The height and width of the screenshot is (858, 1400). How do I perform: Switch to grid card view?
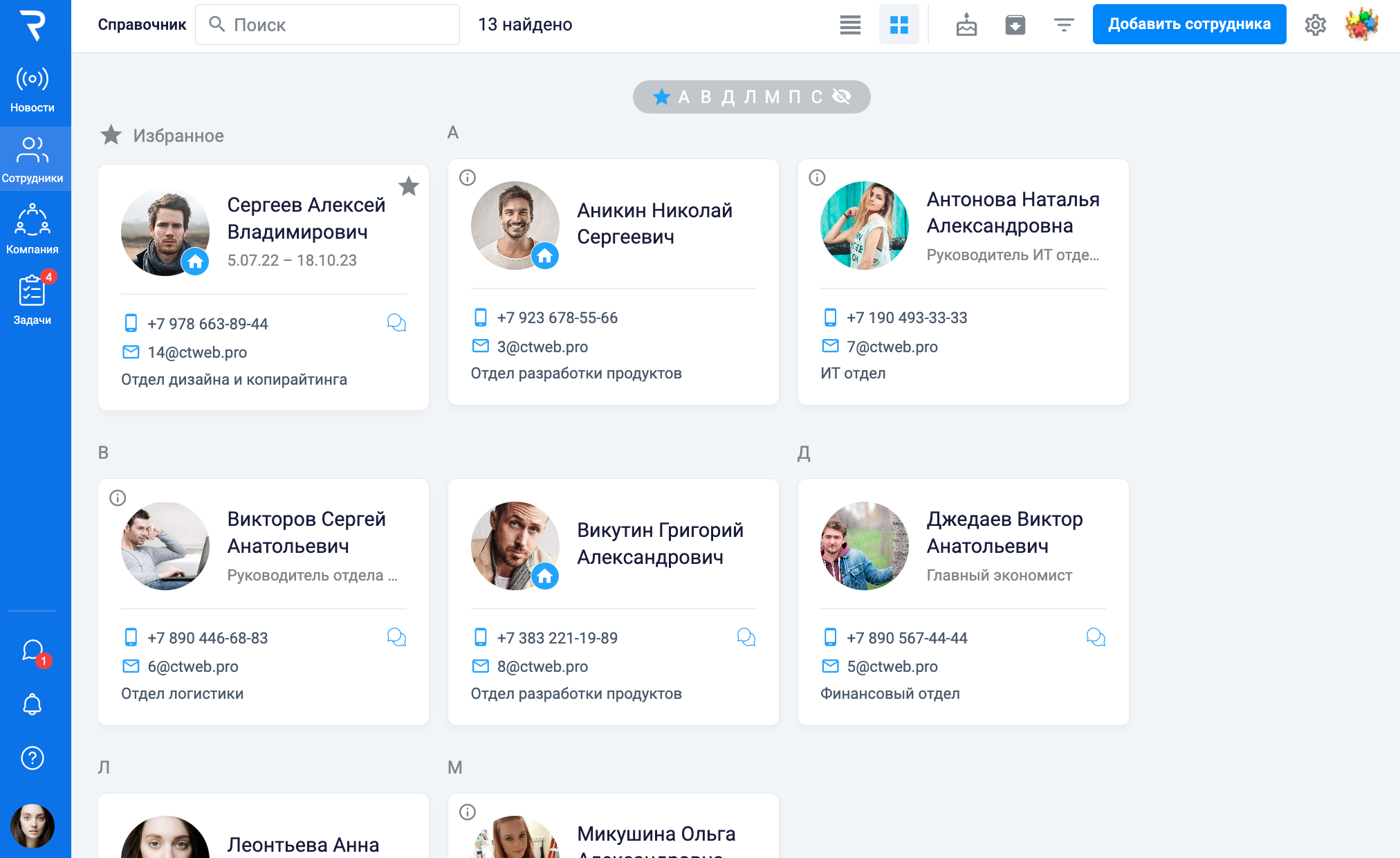(x=899, y=25)
